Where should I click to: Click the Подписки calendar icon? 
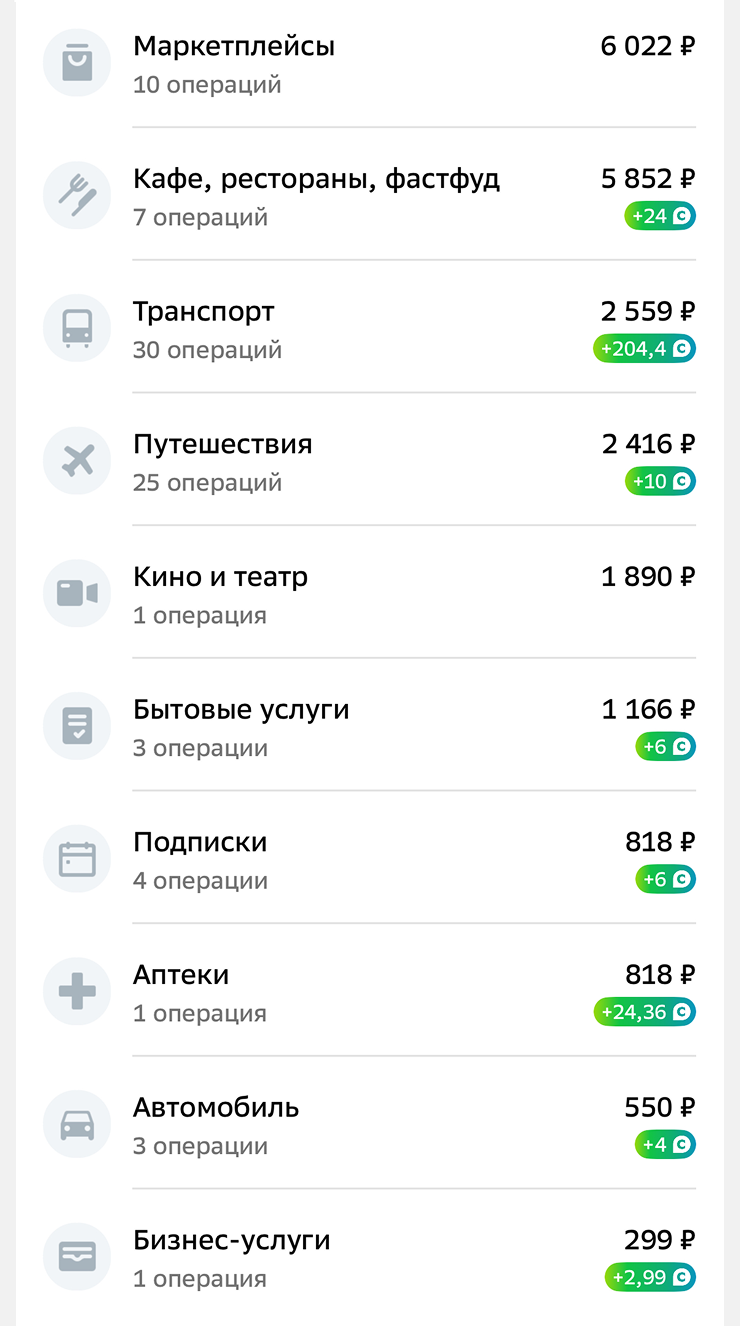point(77,859)
